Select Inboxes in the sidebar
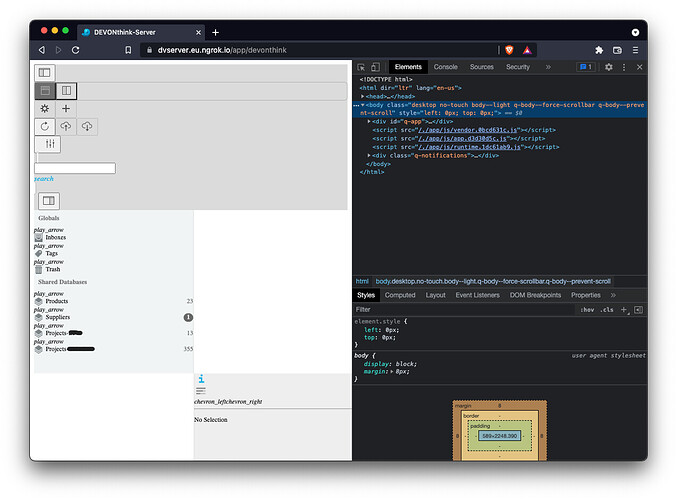This screenshot has height=500, width=676. point(56,238)
